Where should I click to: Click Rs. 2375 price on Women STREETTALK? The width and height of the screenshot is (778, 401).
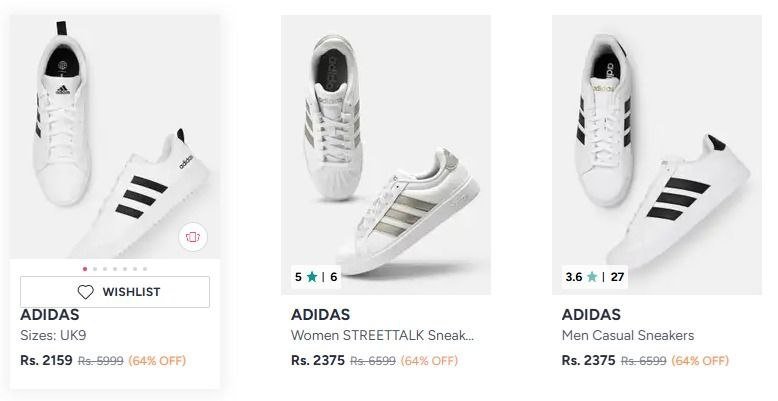tap(317, 360)
